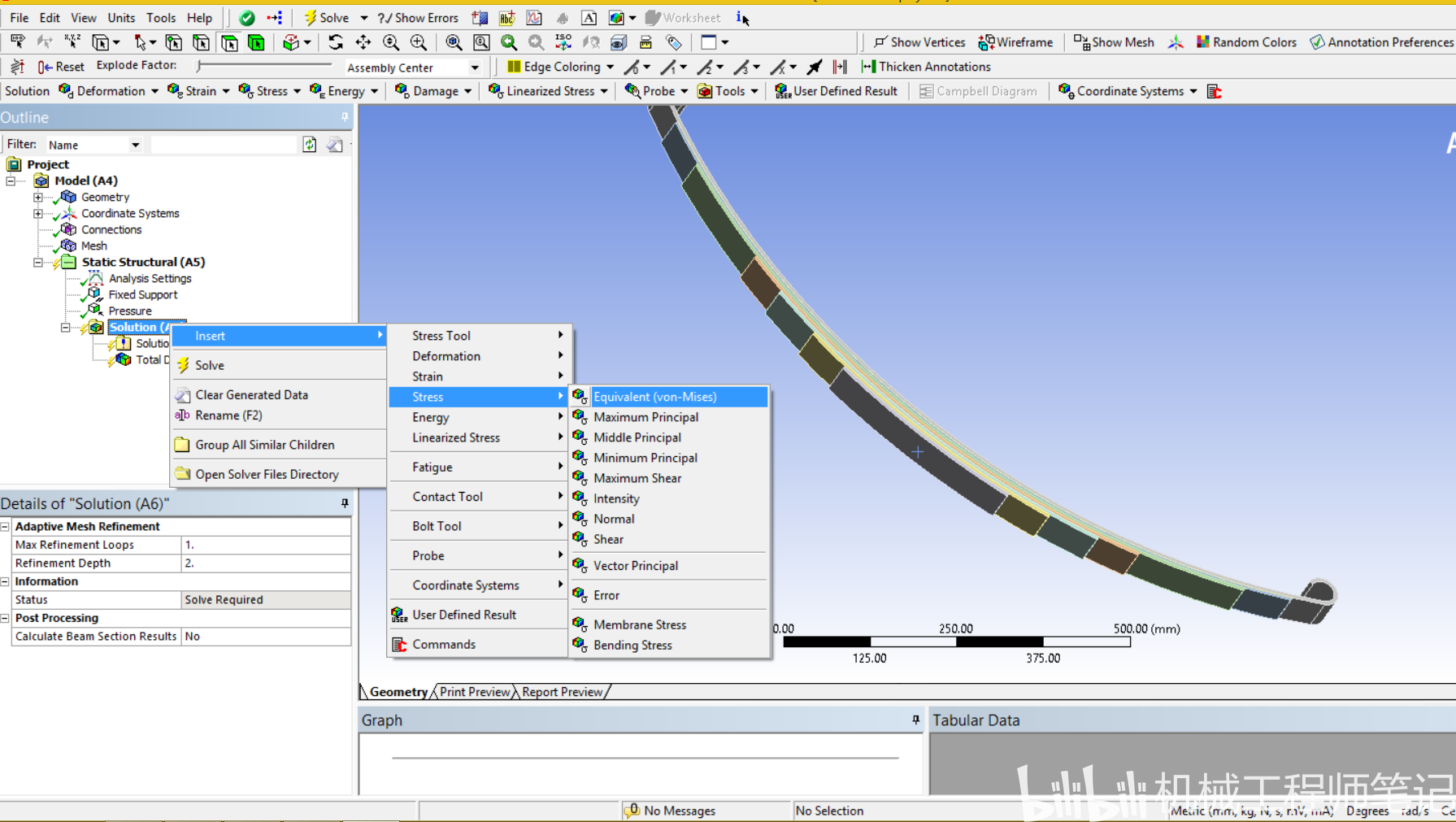Click the Commands icon after Coordinate Systems

click(1215, 91)
